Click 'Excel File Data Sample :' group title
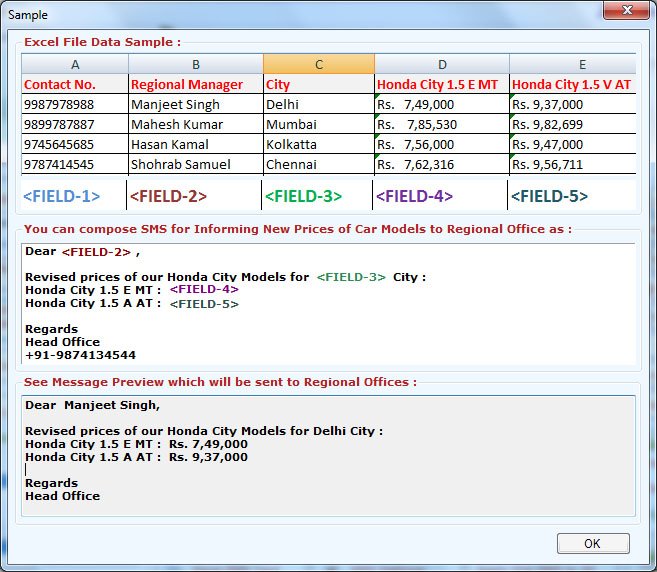Viewport: 657px width, 572px height. 103,42
